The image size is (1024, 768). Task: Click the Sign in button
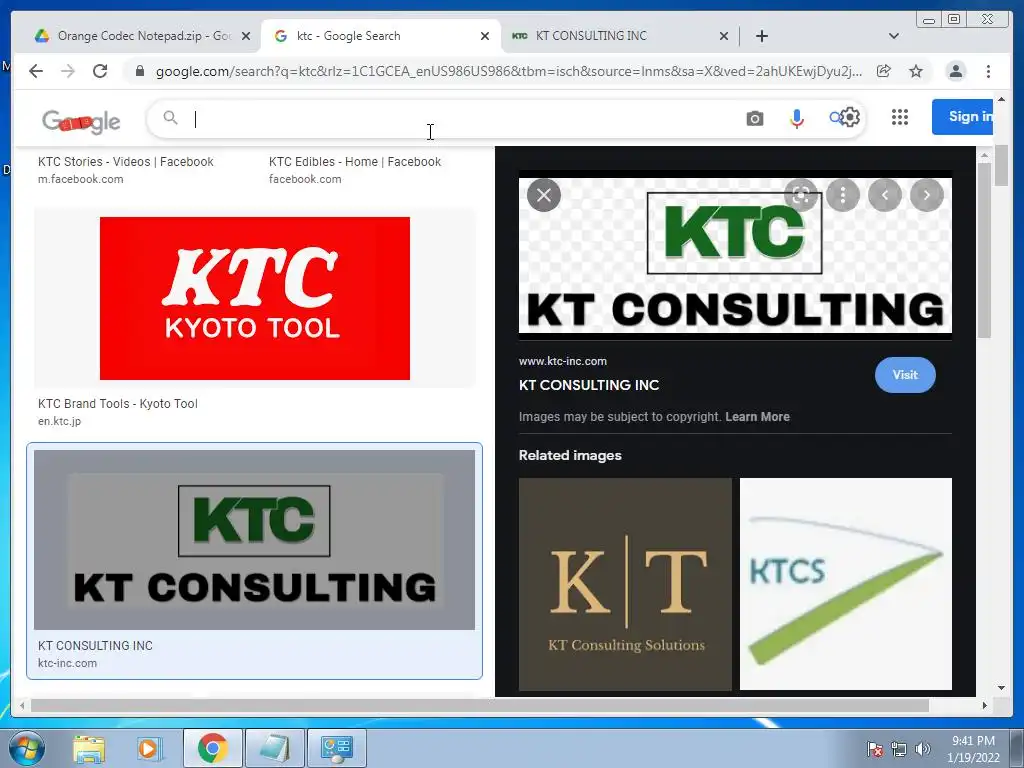(963, 117)
